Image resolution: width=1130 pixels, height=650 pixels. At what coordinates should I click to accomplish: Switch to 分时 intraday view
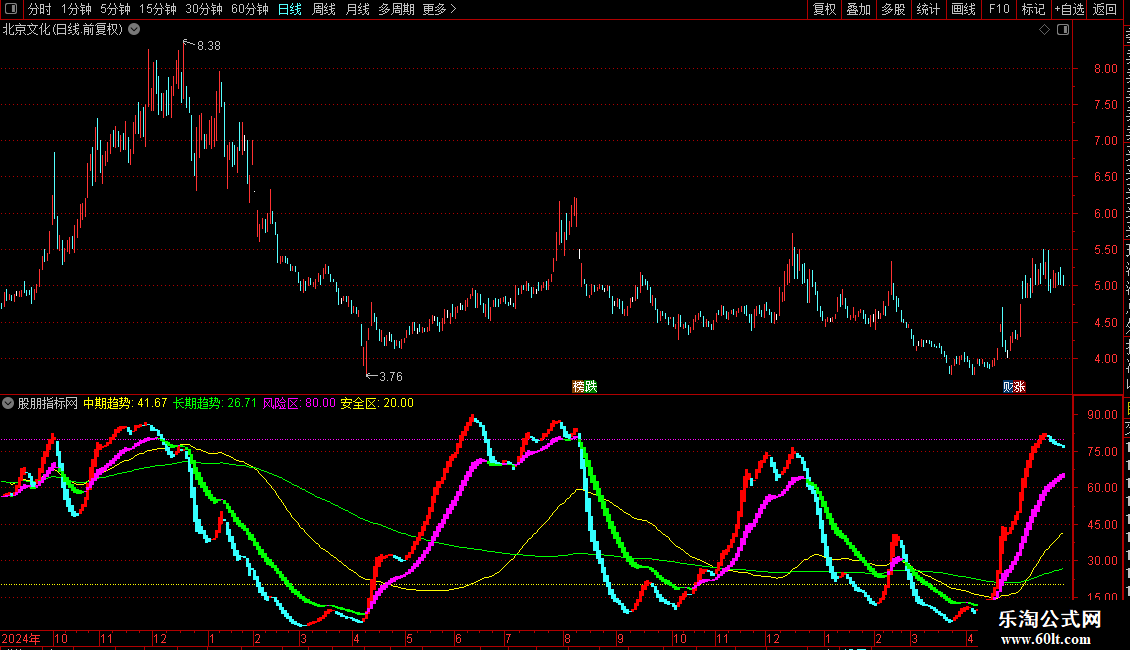pos(40,9)
